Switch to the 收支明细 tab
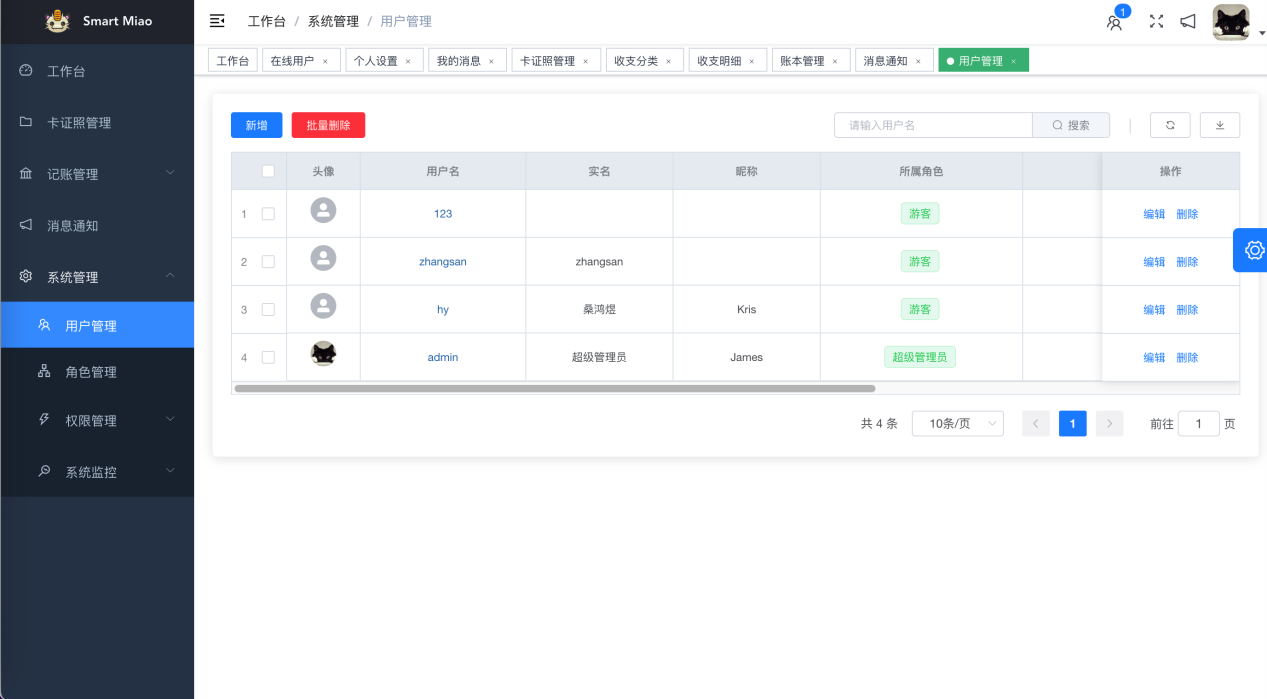 click(x=720, y=61)
